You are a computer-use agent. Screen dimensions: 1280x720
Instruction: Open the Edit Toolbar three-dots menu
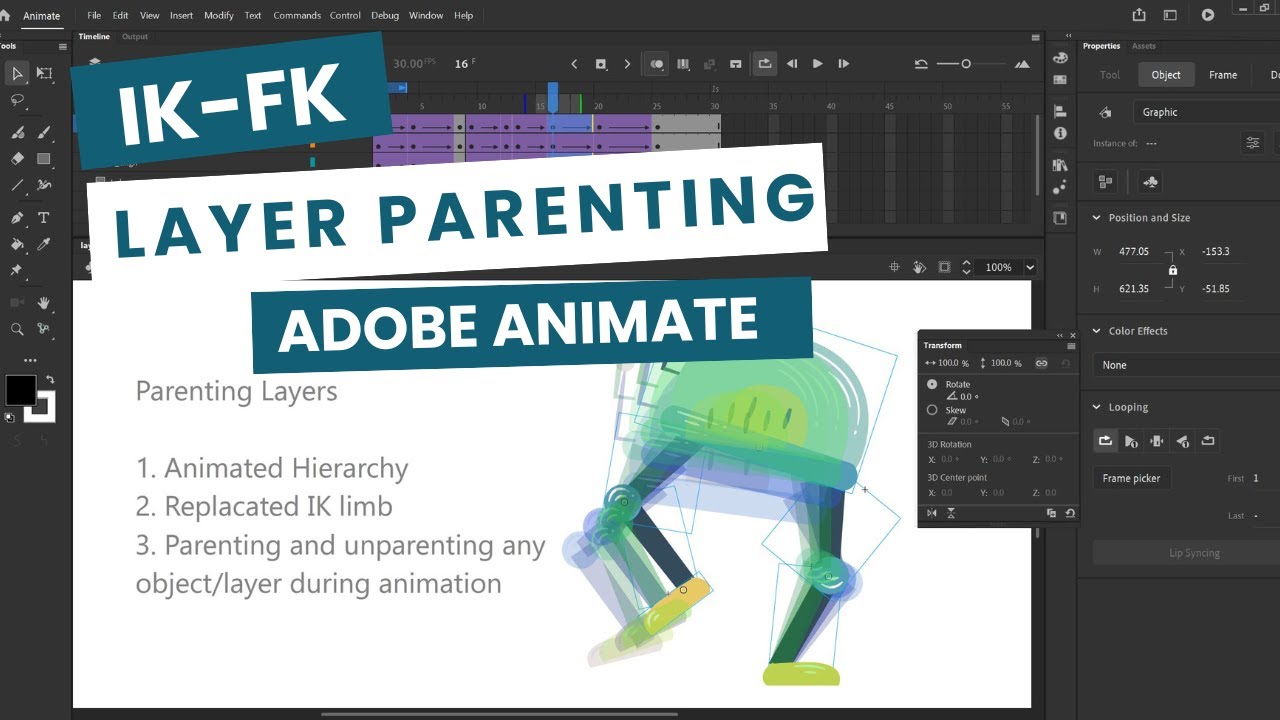pos(30,360)
